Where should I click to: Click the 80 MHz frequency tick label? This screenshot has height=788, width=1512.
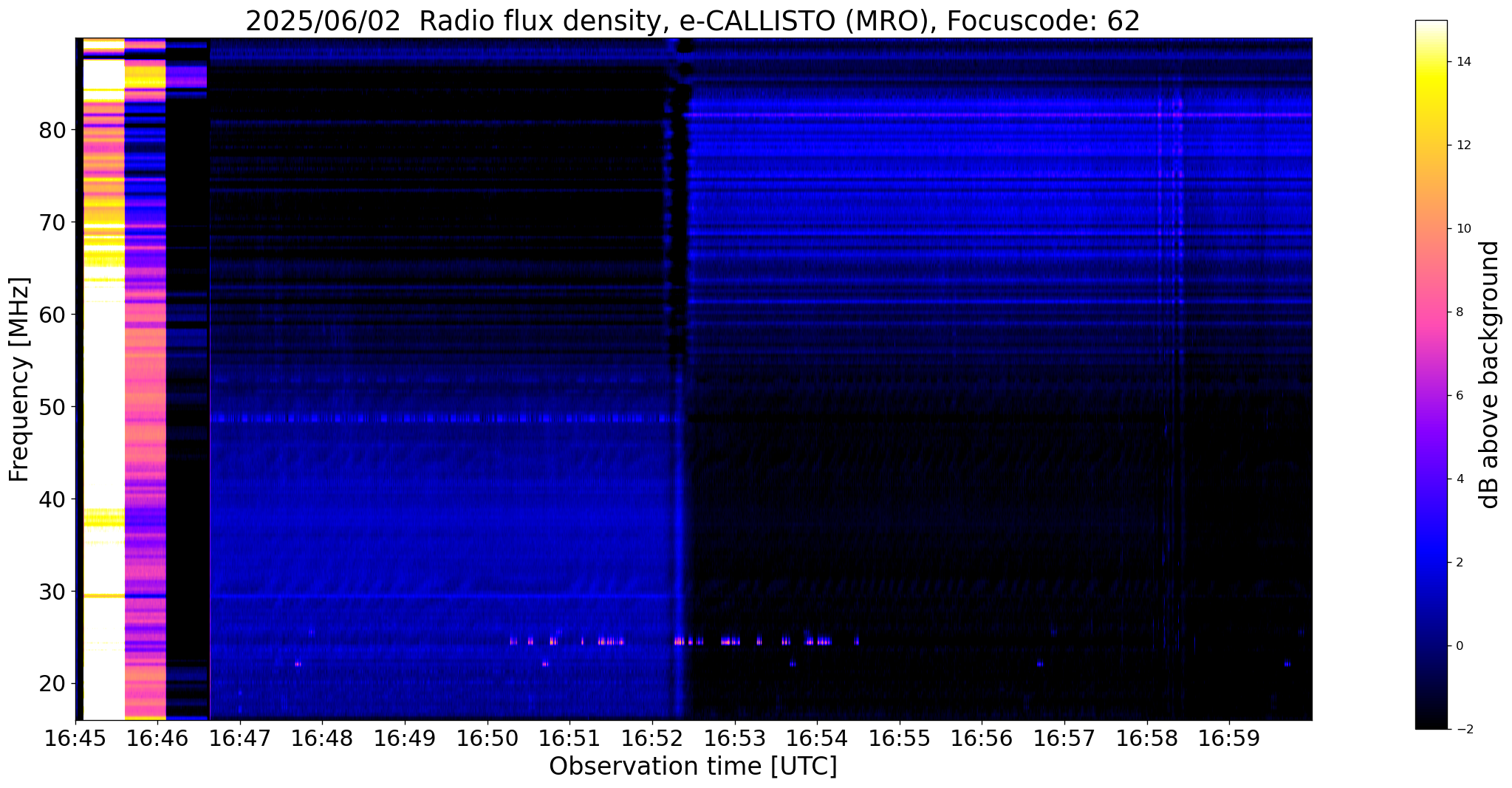(52, 130)
